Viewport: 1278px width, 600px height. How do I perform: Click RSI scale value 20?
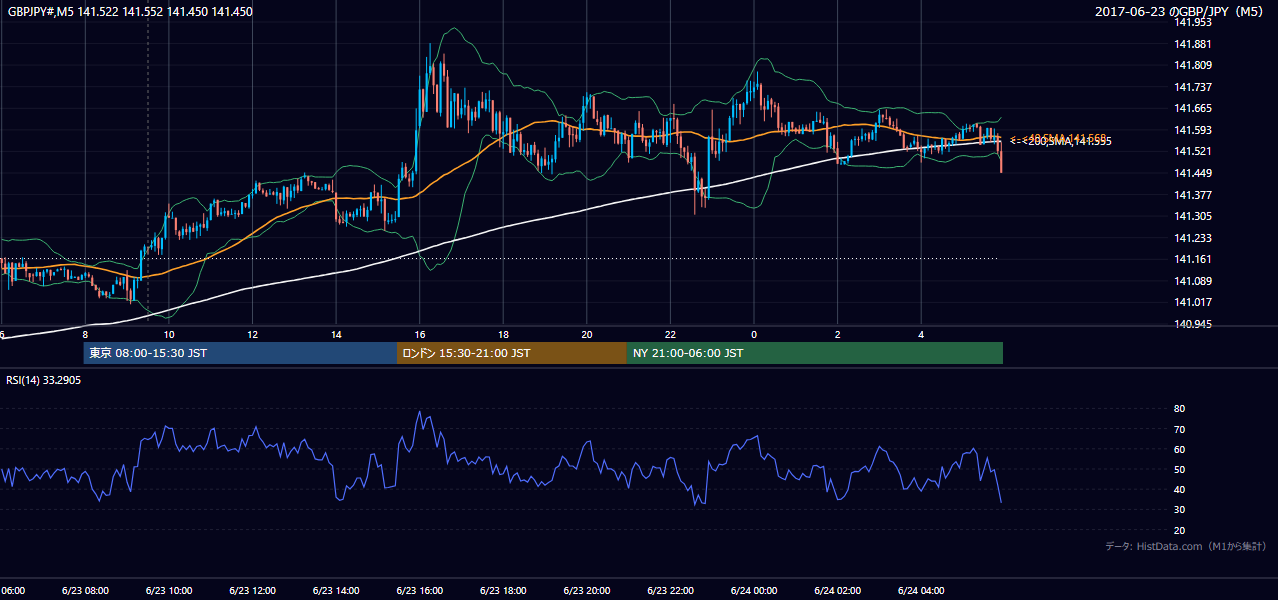pos(1179,530)
